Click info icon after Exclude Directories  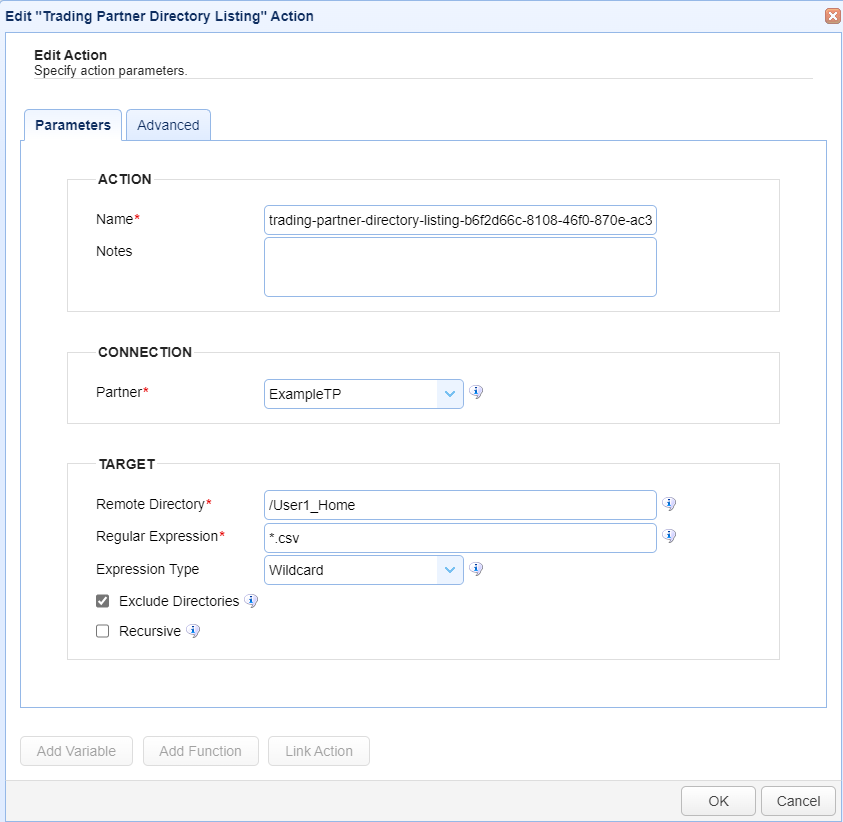pyautogui.click(x=251, y=601)
